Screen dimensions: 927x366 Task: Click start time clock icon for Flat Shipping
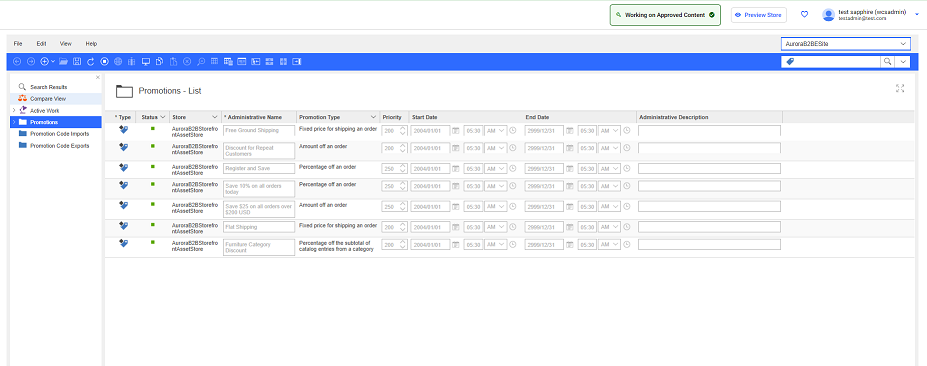513,227
